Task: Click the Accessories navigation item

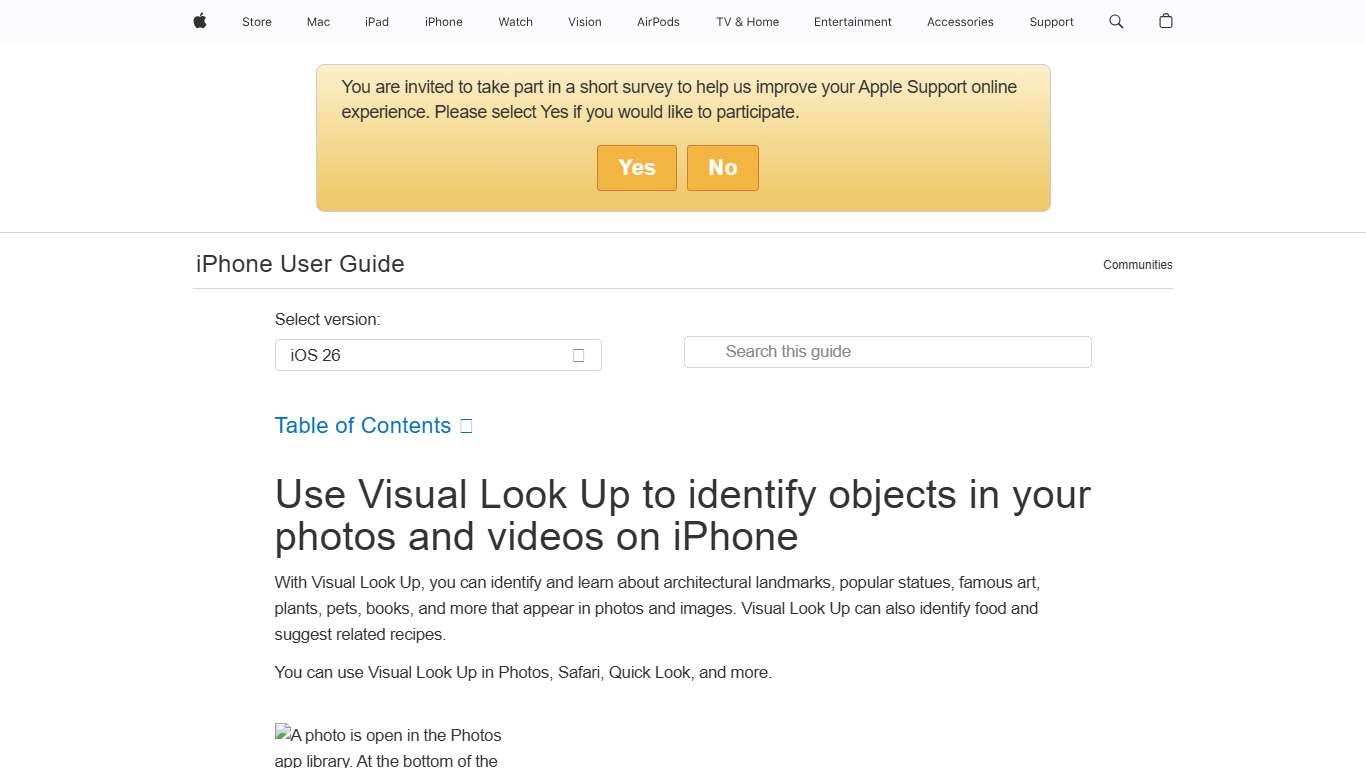Action: click(959, 21)
